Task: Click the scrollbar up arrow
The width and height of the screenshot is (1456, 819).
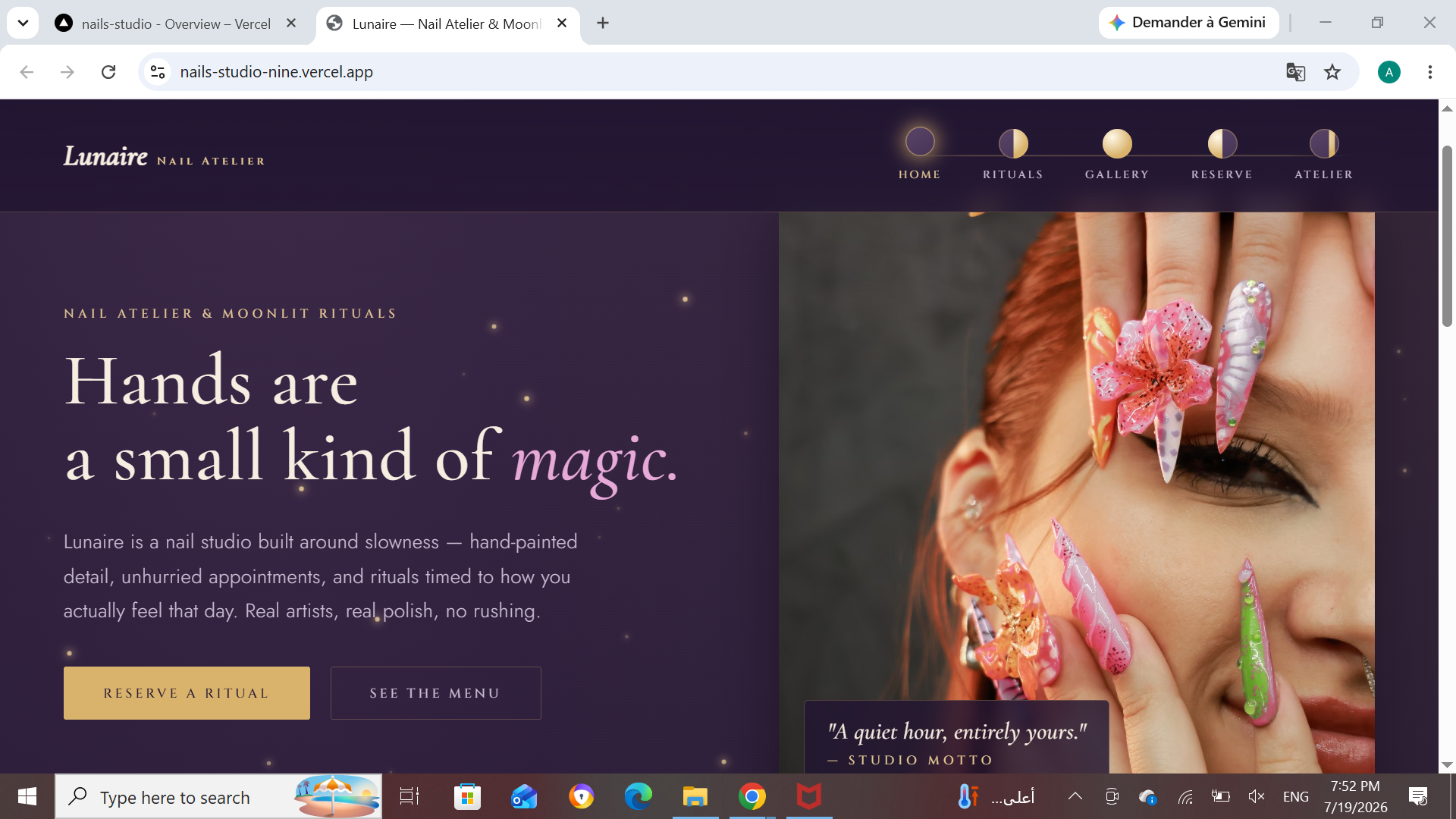Action: pyautogui.click(x=1447, y=109)
